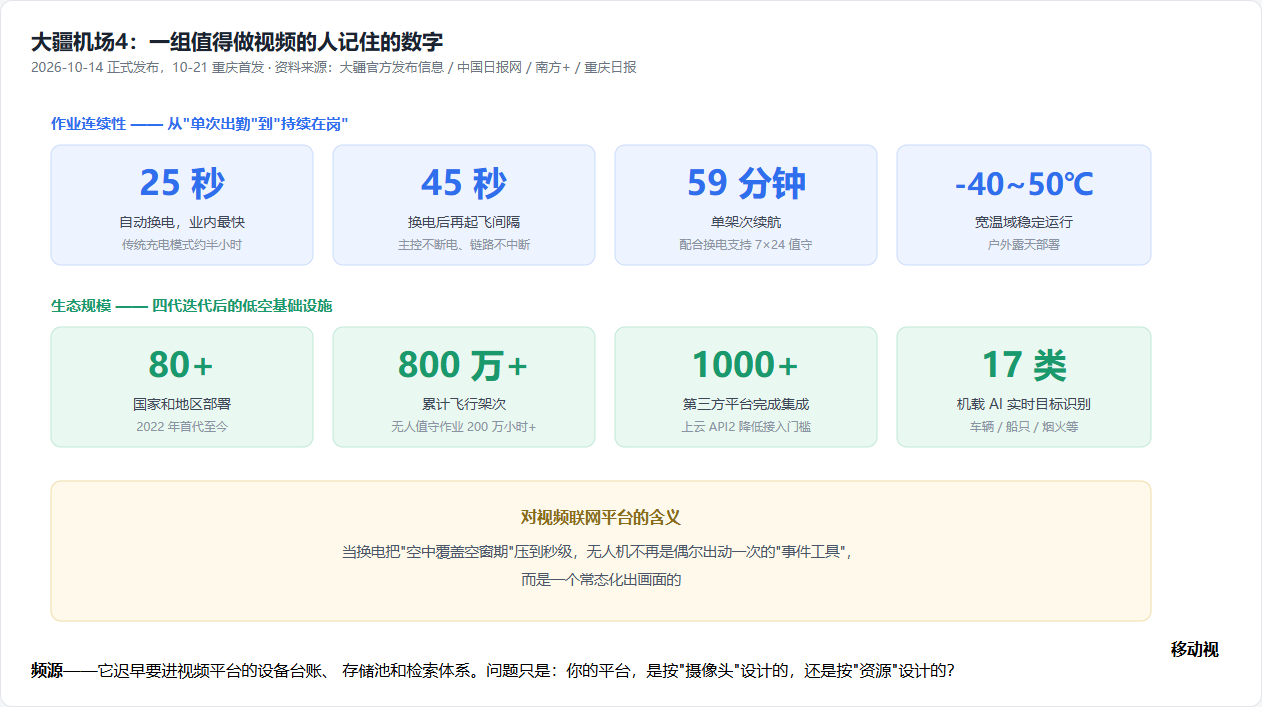Select the "17 类" figure
This screenshot has width=1262, height=707.
[1024, 365]
